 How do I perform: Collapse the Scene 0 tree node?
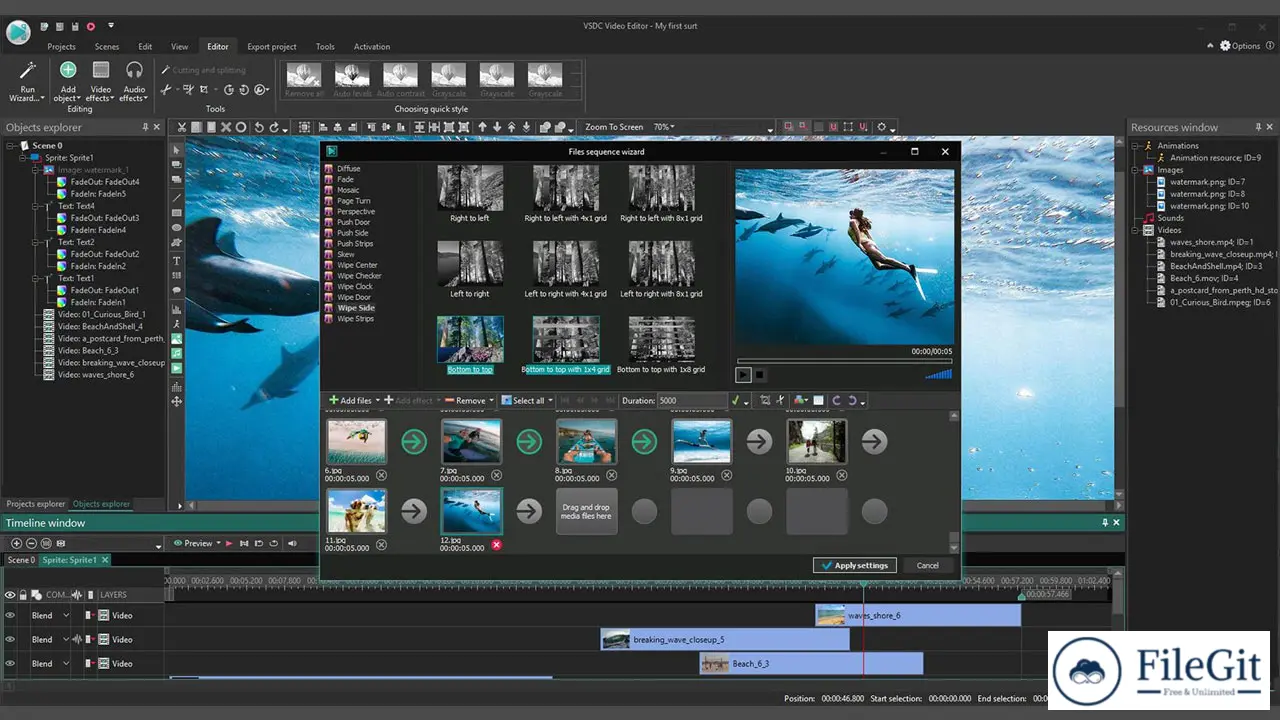point(10,146)
